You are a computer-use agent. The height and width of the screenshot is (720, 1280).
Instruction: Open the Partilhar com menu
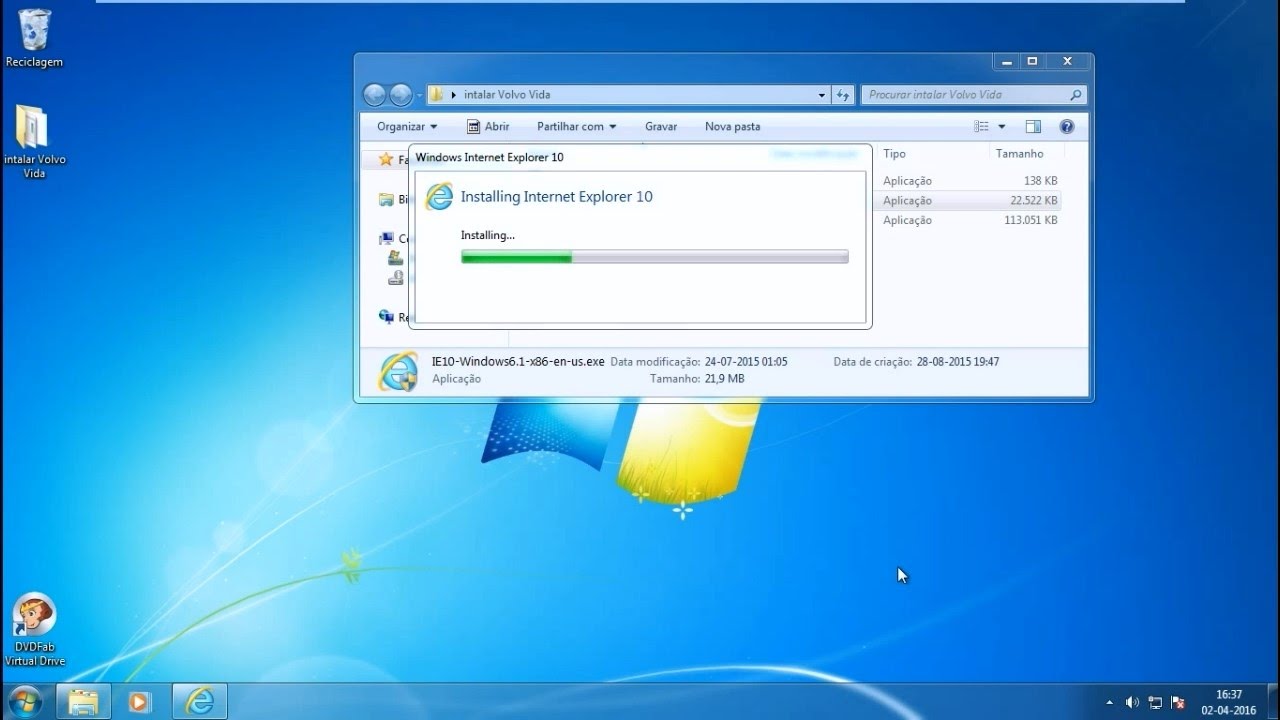(576, 127)
